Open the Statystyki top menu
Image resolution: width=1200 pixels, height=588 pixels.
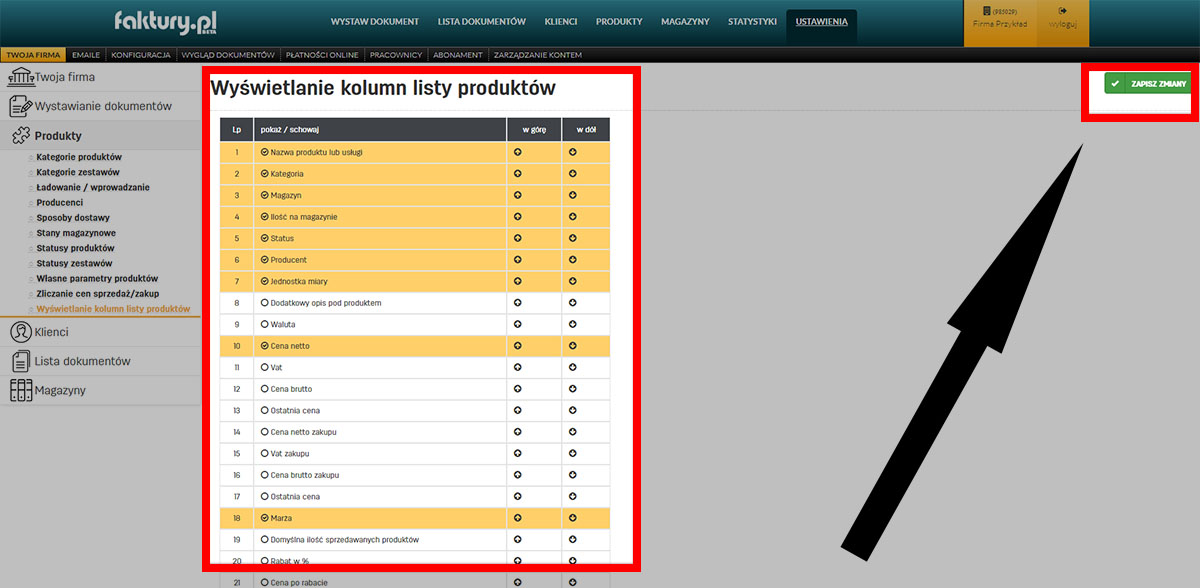tap(752, 21)
